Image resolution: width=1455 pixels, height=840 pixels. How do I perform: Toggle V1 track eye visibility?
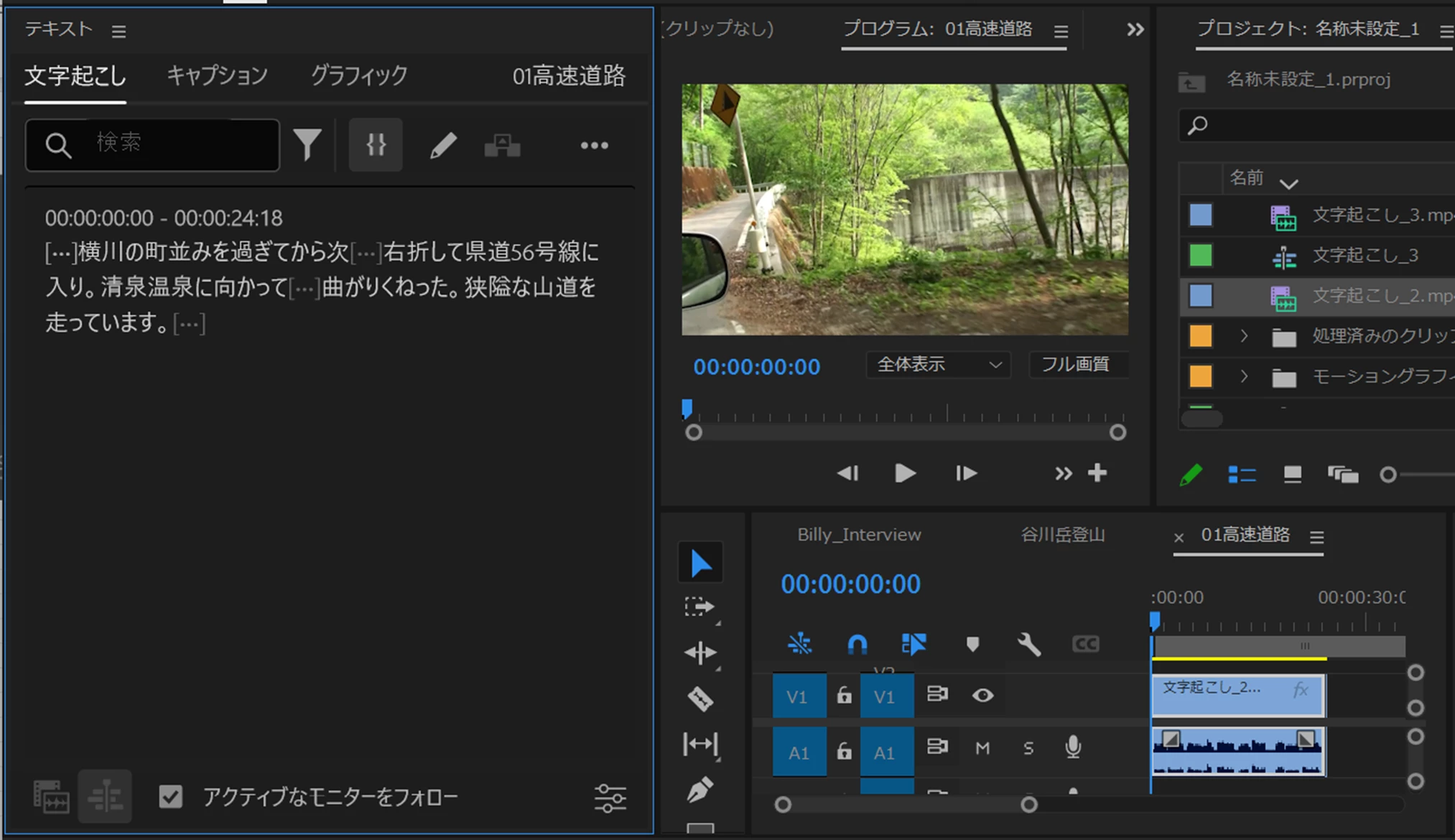click(982, 695)
